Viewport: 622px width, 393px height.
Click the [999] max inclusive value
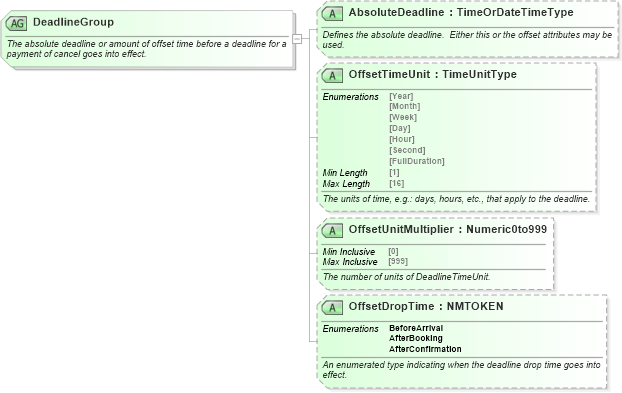398,261
